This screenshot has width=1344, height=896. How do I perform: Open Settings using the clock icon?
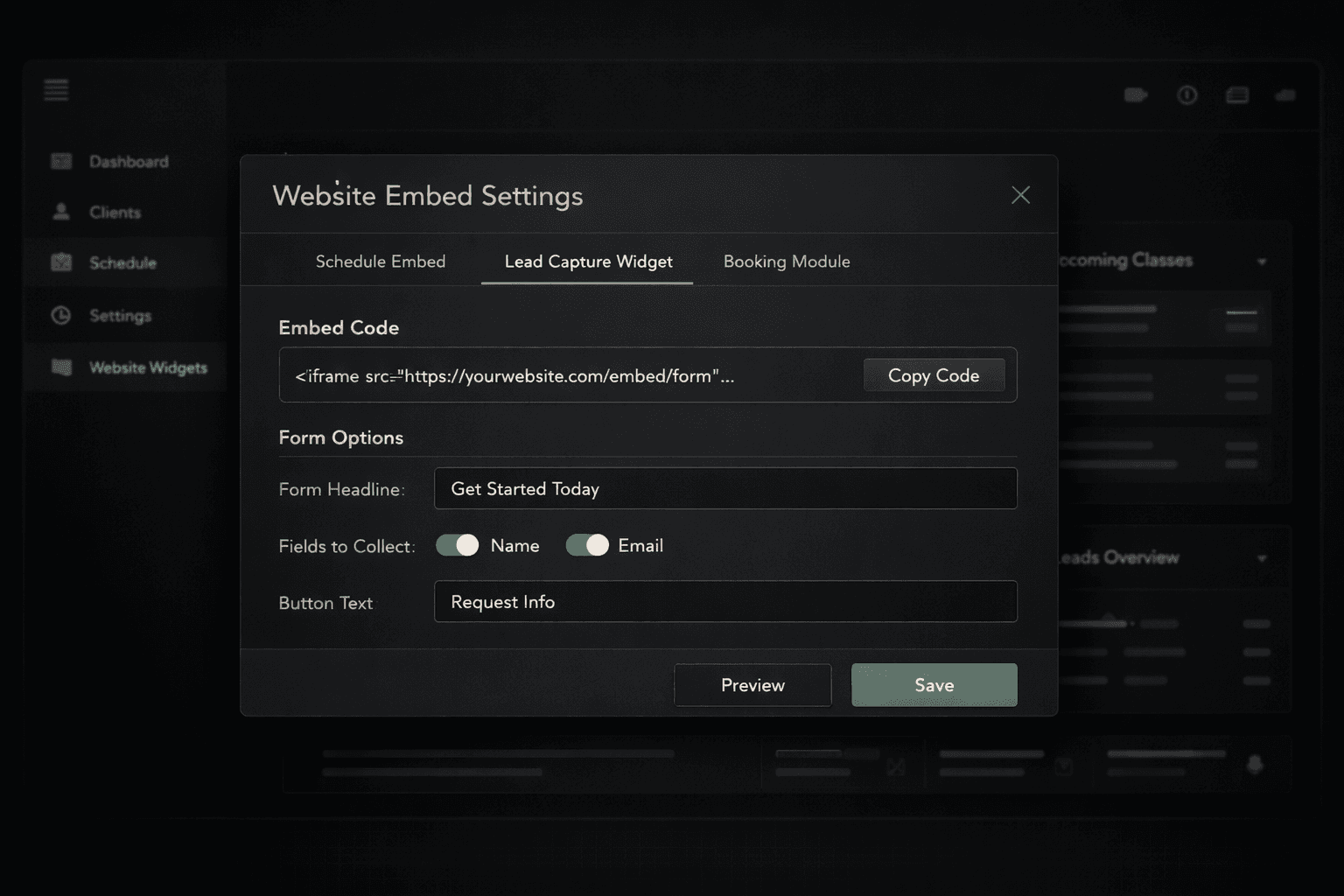[x=60, y=316]
